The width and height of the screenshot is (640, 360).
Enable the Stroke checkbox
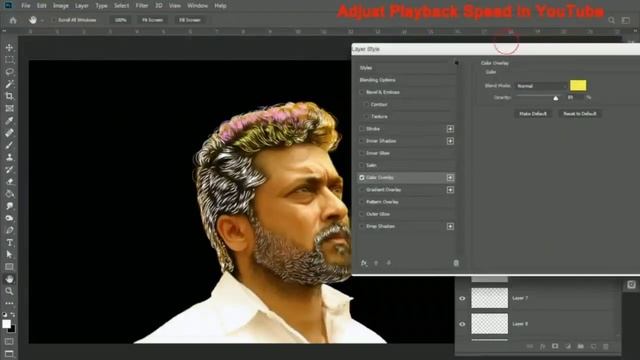pos(362,129)
